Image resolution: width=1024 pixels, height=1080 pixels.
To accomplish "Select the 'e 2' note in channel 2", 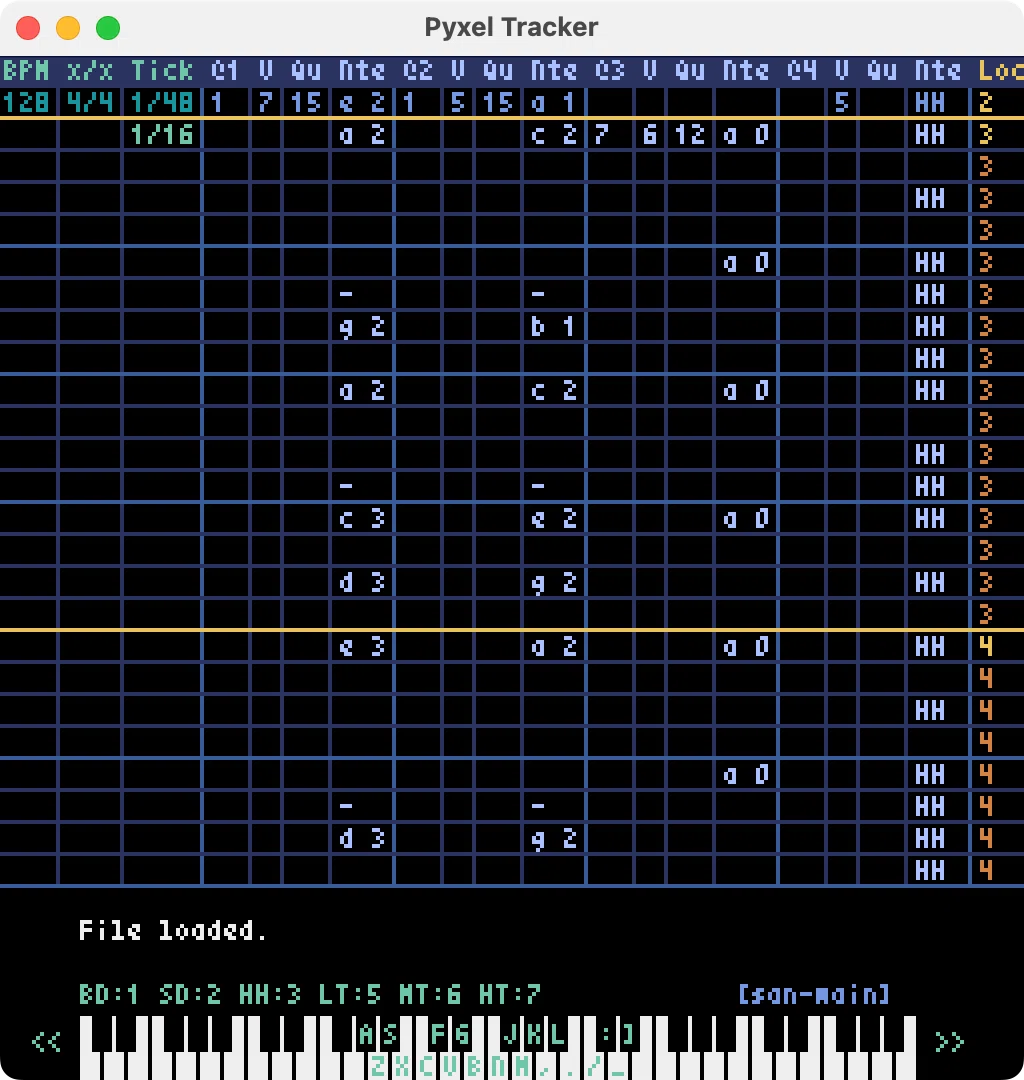I will pyautogui.click(x=554, y=519).
